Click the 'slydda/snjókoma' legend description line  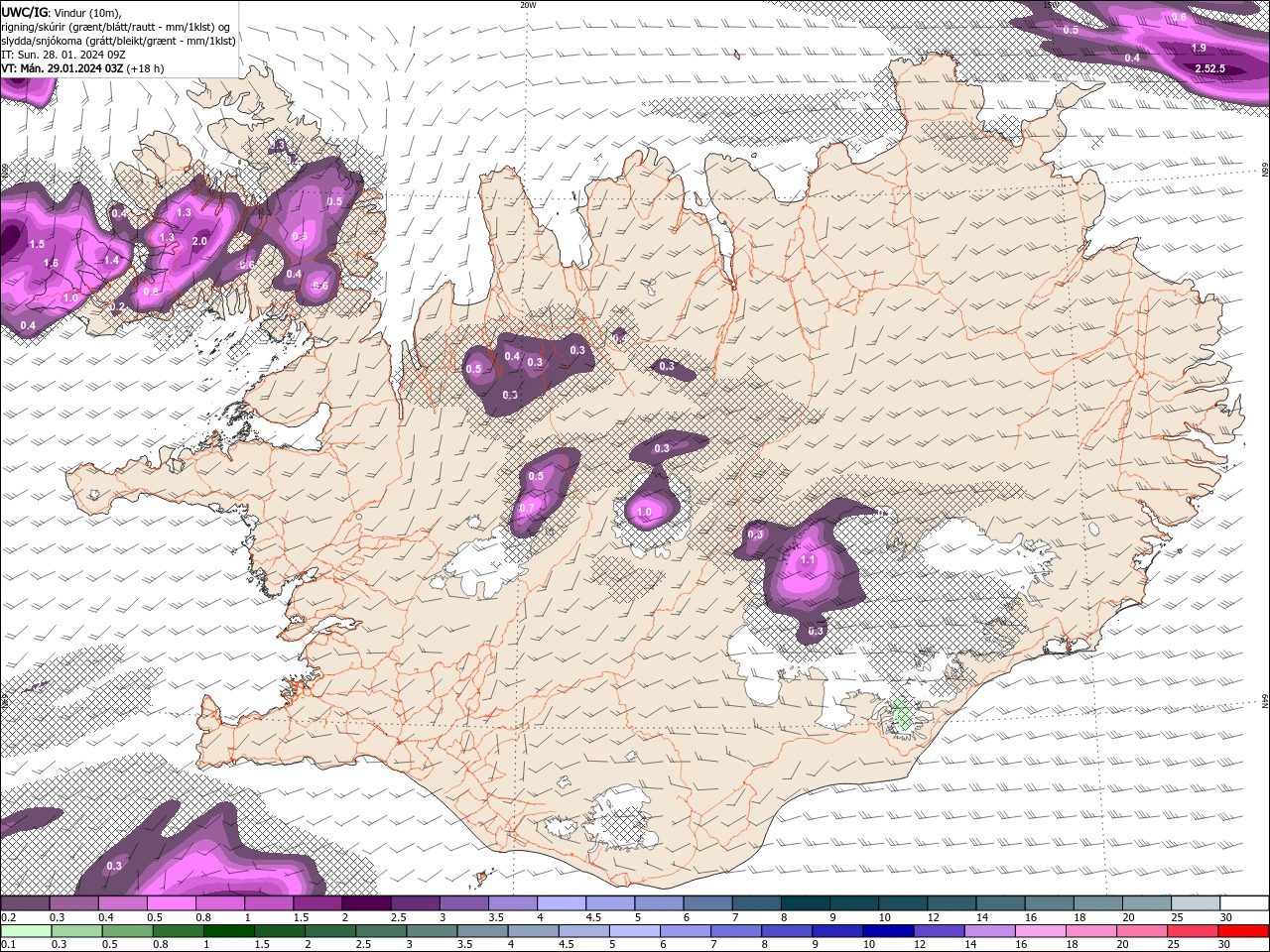point(118,41)
